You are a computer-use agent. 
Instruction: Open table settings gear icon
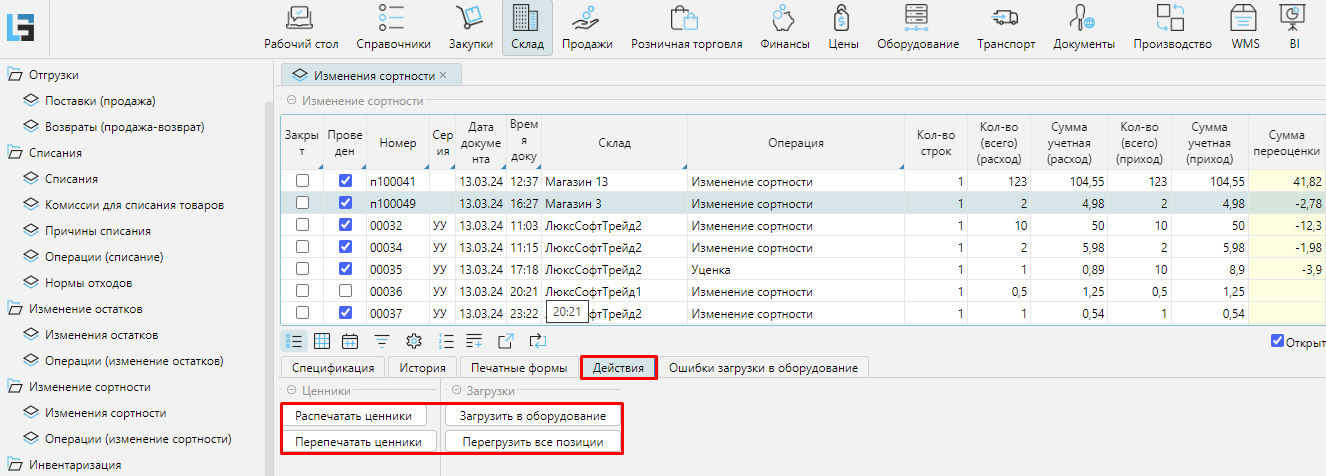413,341
